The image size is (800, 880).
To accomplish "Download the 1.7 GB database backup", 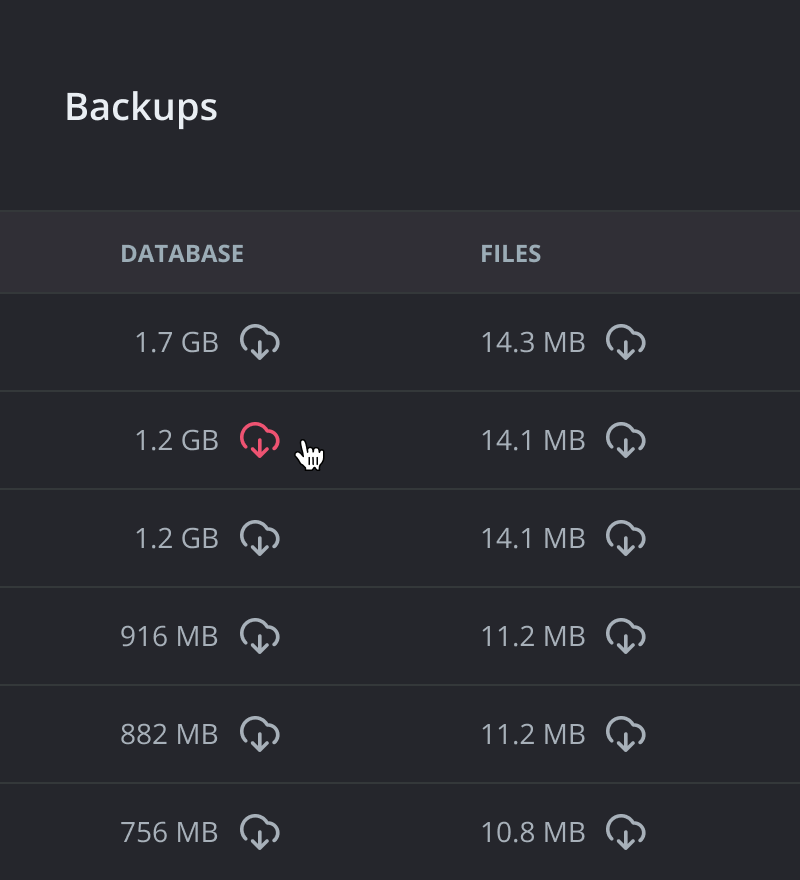I will coord(259,342).
